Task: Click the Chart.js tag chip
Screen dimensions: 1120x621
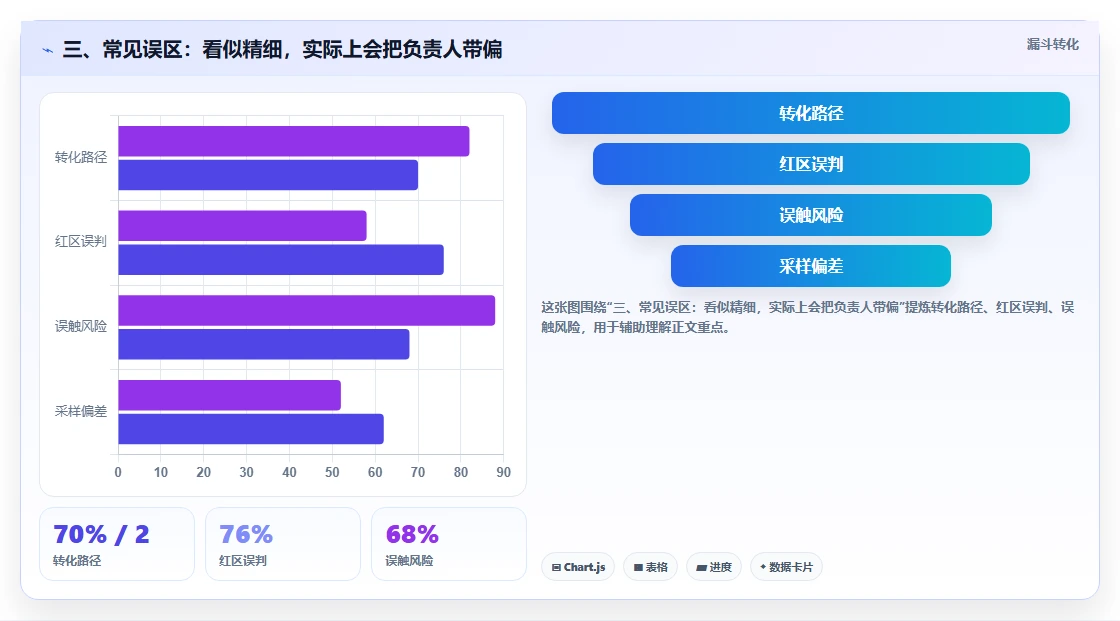Action: (x=578, y=567)
